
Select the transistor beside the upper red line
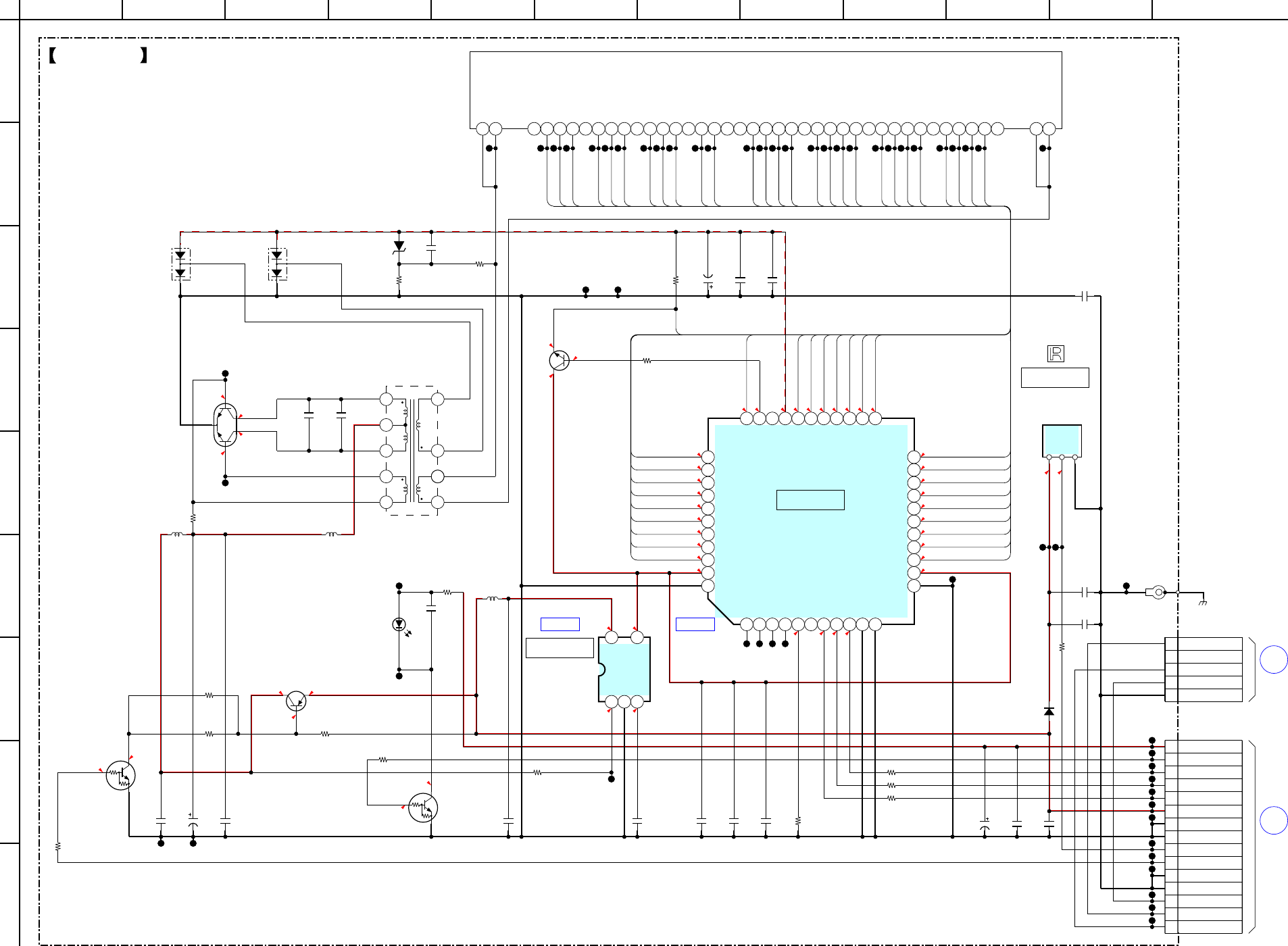560,360
